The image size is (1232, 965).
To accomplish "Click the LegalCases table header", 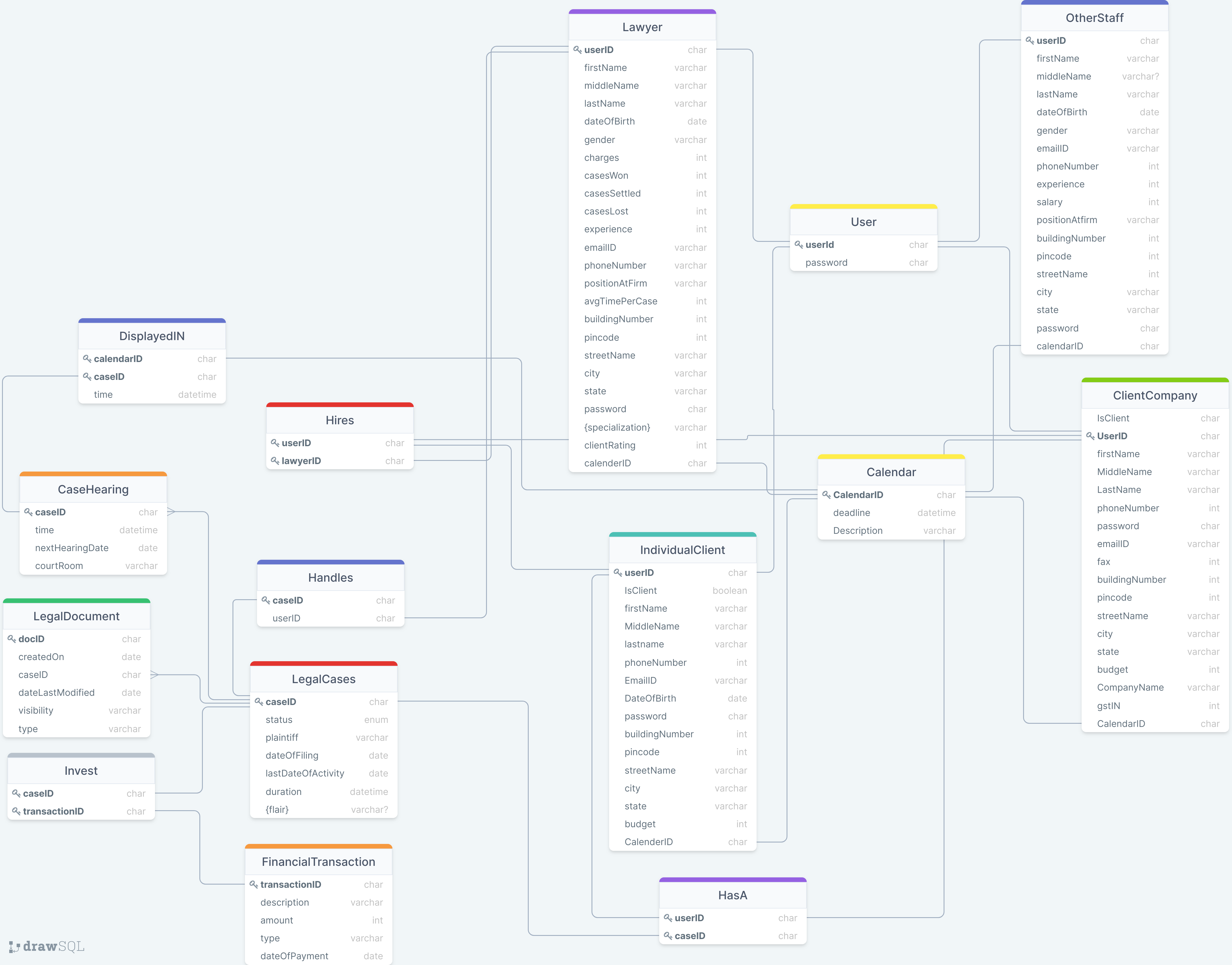I will tap(324, 679).
